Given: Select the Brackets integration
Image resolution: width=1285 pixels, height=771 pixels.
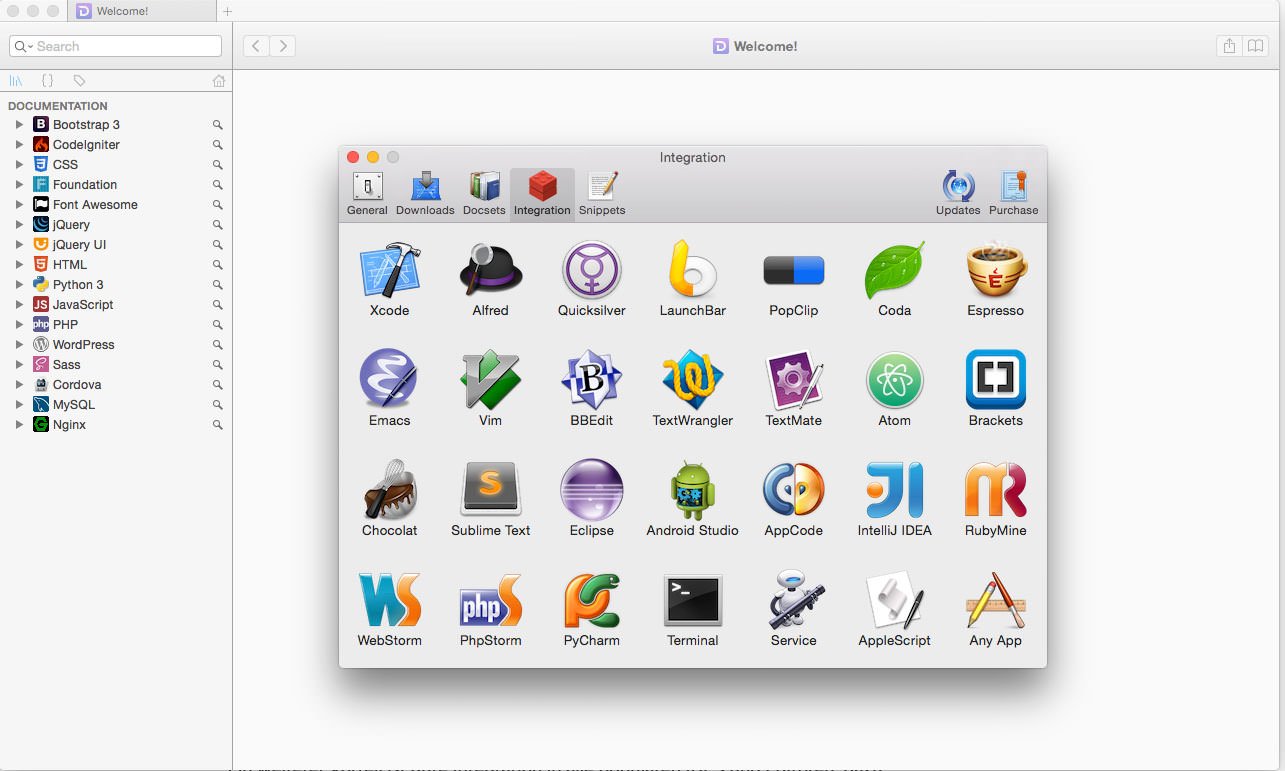Looking at the screenshot, I should [x=996, y=379].
